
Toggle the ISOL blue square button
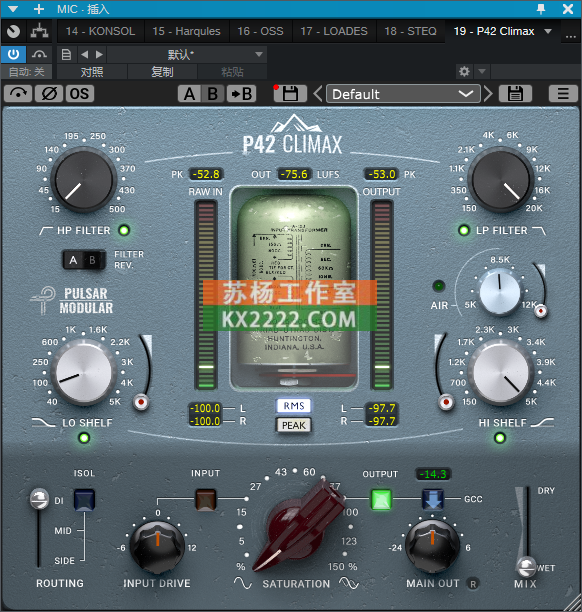pos(84,500)
